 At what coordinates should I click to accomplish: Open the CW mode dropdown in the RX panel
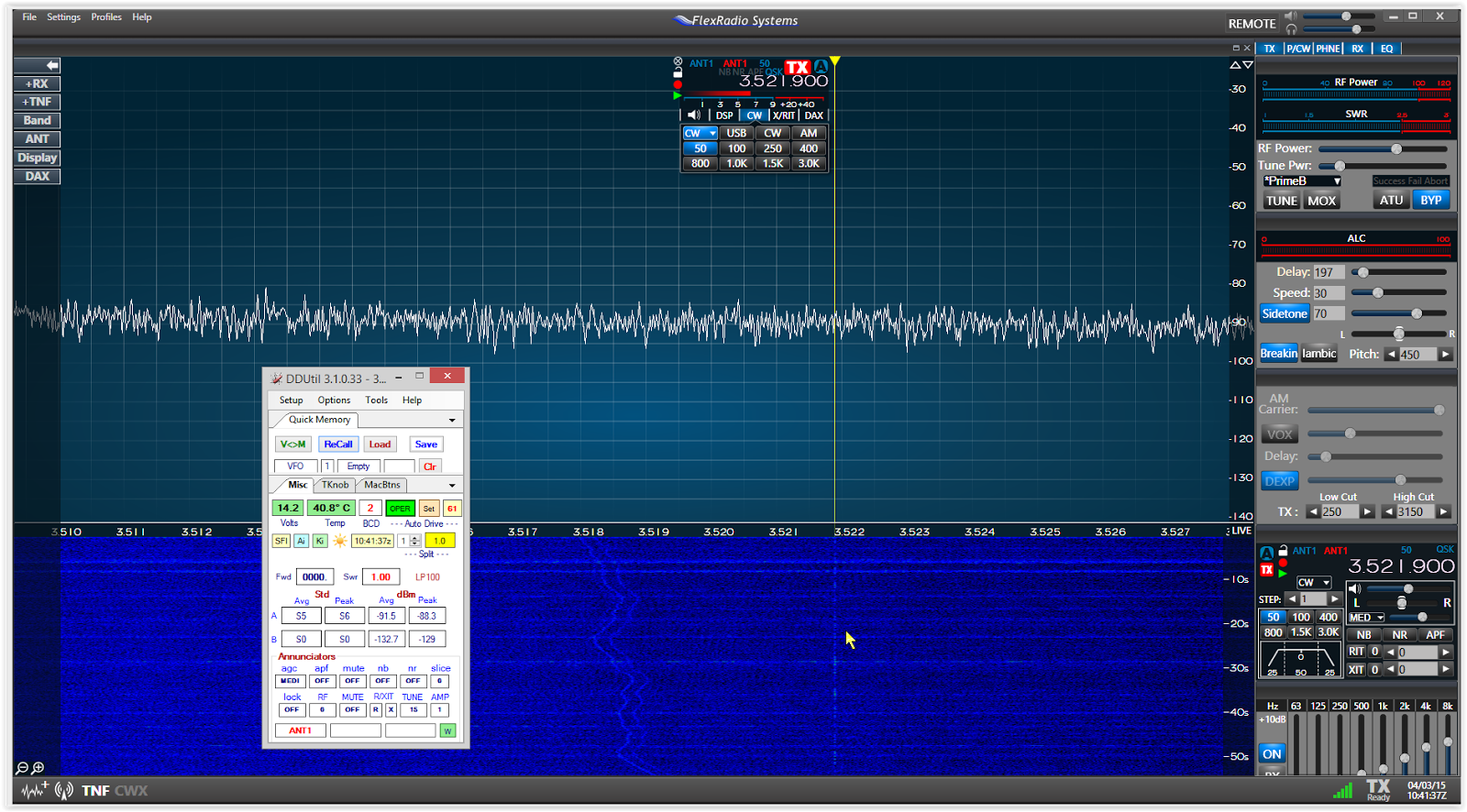pyautogui.click(x=1313, y=583)
